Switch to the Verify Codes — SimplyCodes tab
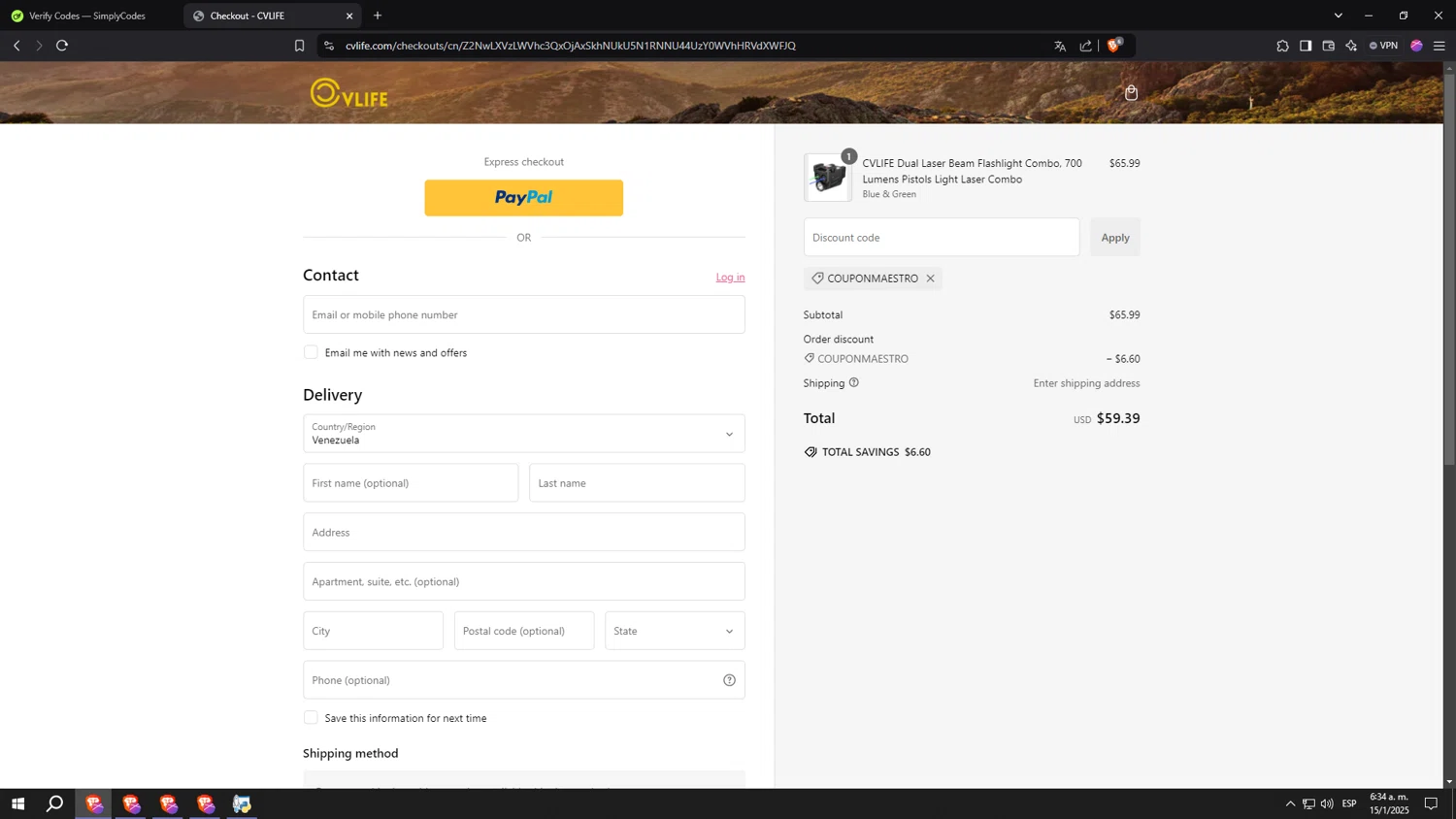Image resolution: width=1456 pixels, height=819 pixels. [87, 16]
